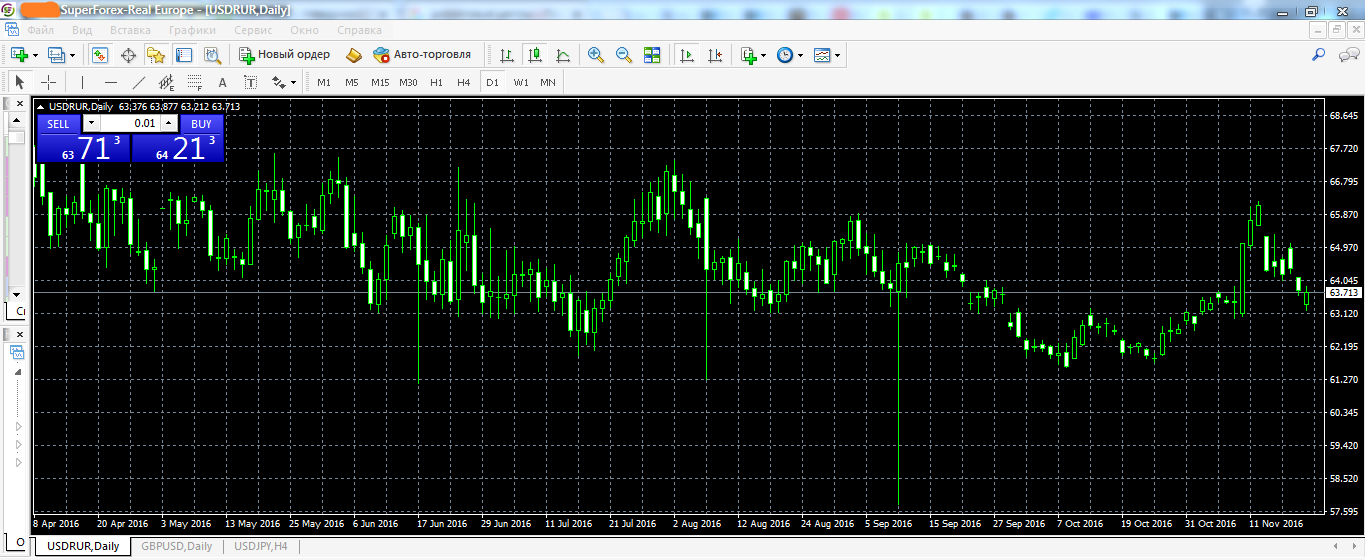Select the text label tool

[x=222, y=82]
